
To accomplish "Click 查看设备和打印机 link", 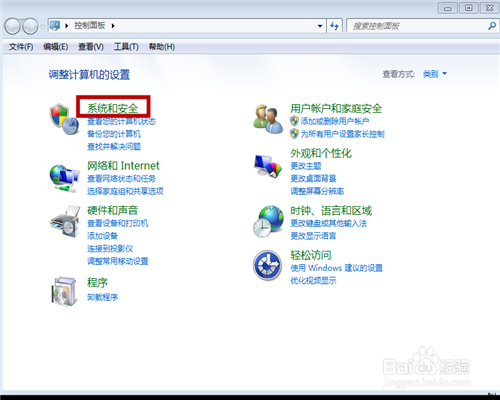I will pos(118,223).
